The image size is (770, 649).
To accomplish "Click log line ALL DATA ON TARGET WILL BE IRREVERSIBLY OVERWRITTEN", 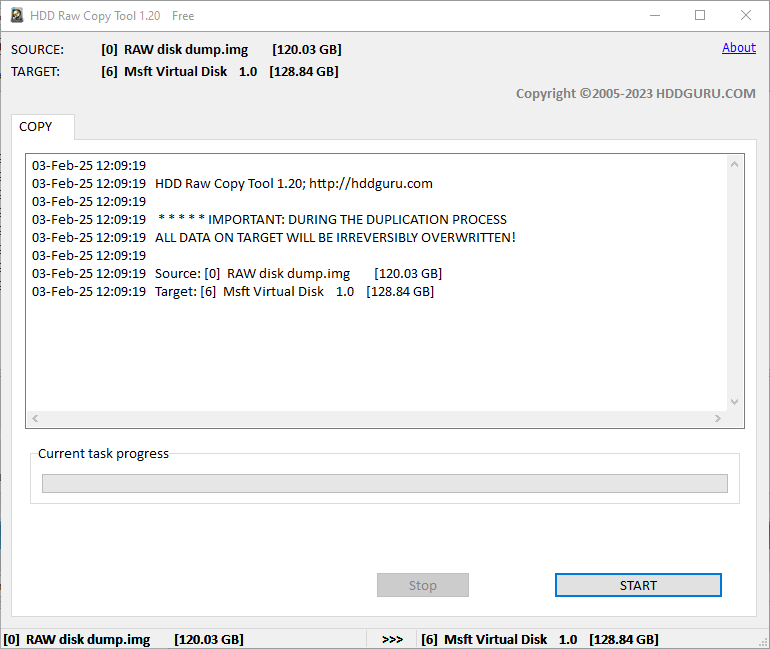I will click(274, 238).
